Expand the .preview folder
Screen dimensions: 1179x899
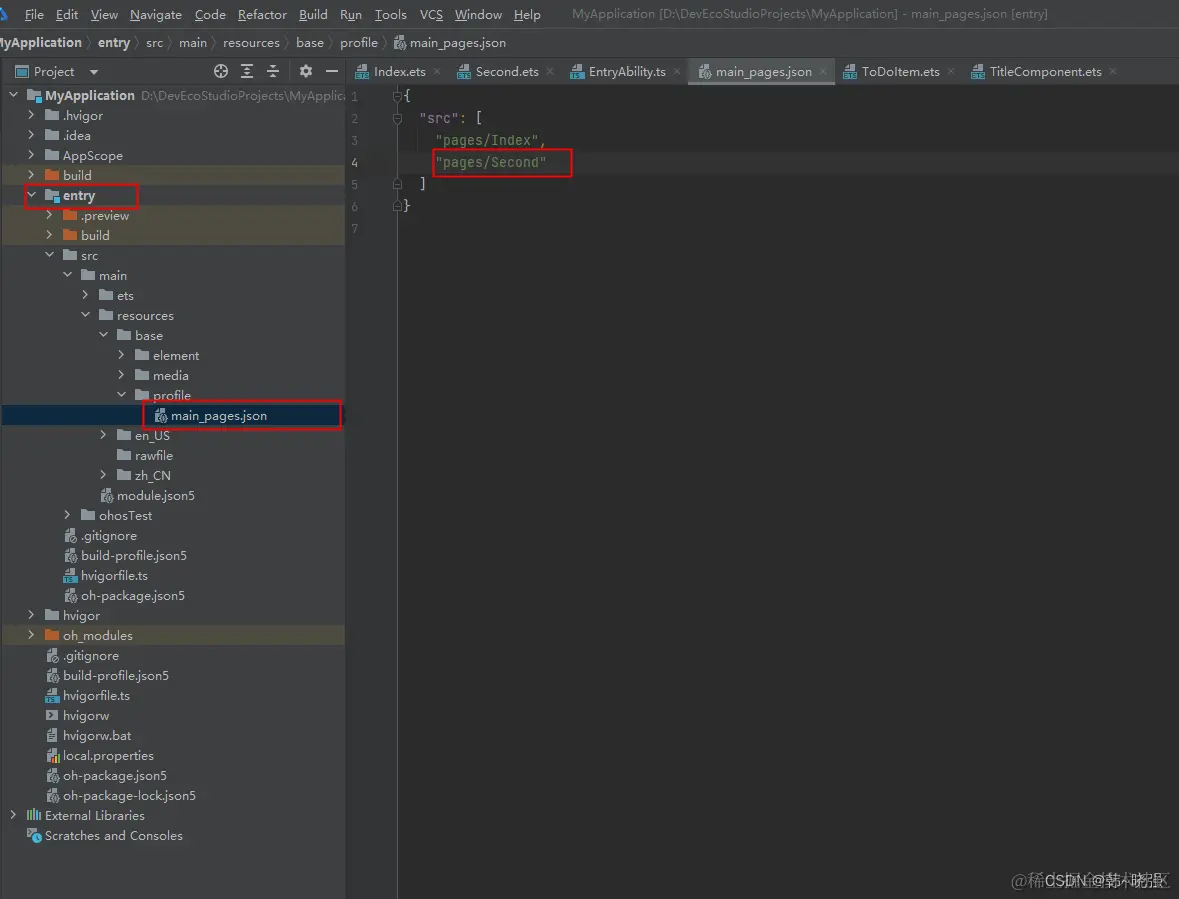[50, 215]
